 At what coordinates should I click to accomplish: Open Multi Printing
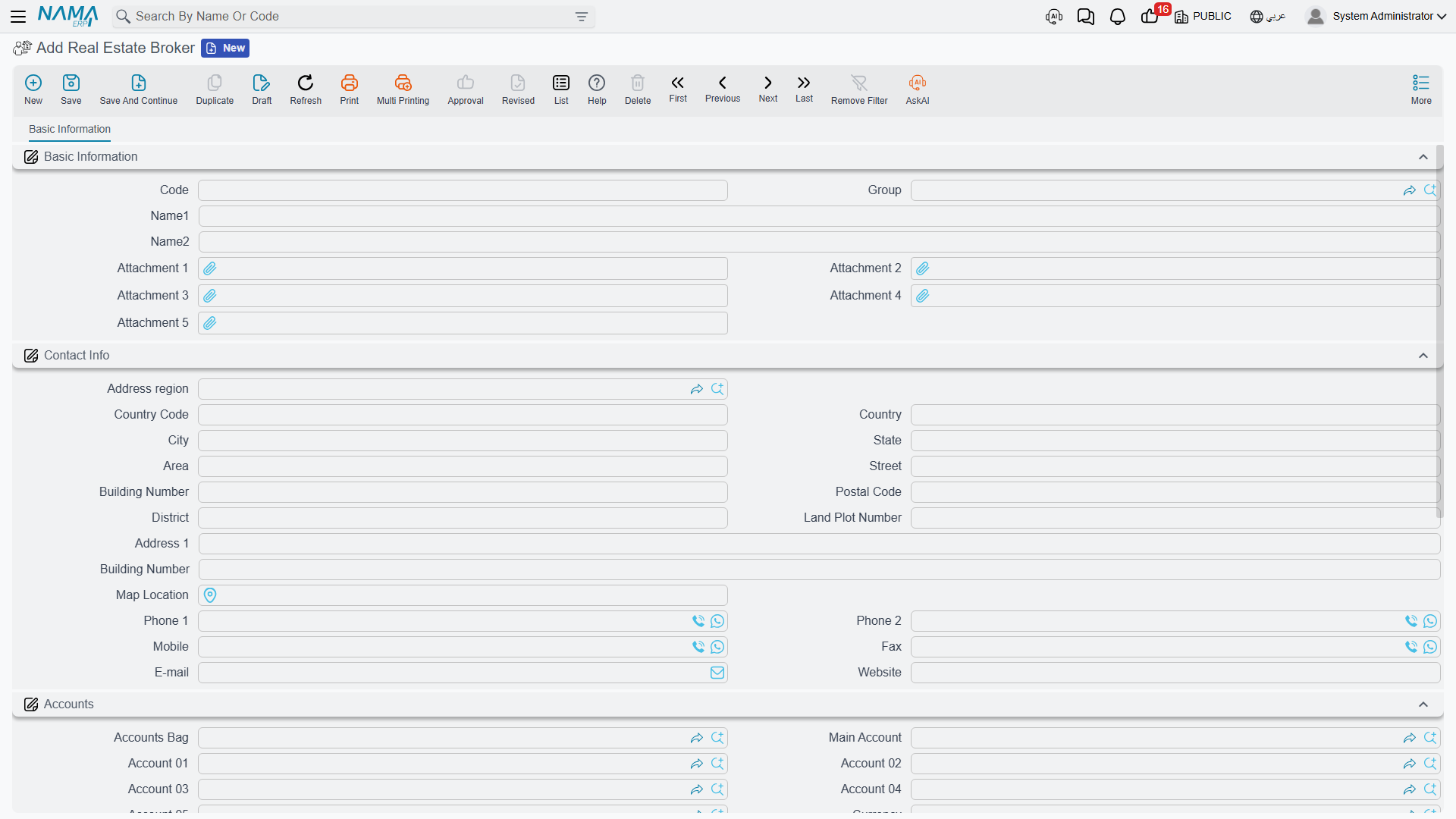[403, 89]
